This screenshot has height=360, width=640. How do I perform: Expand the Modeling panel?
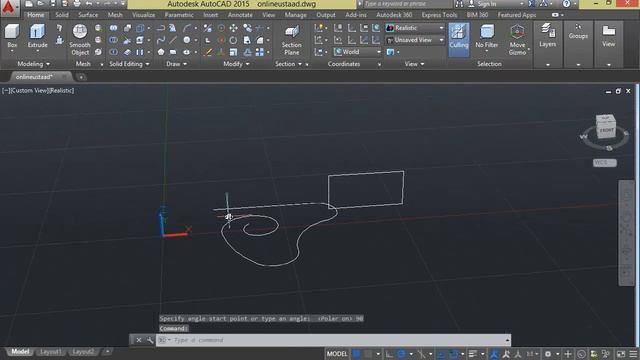pos(33,64)
